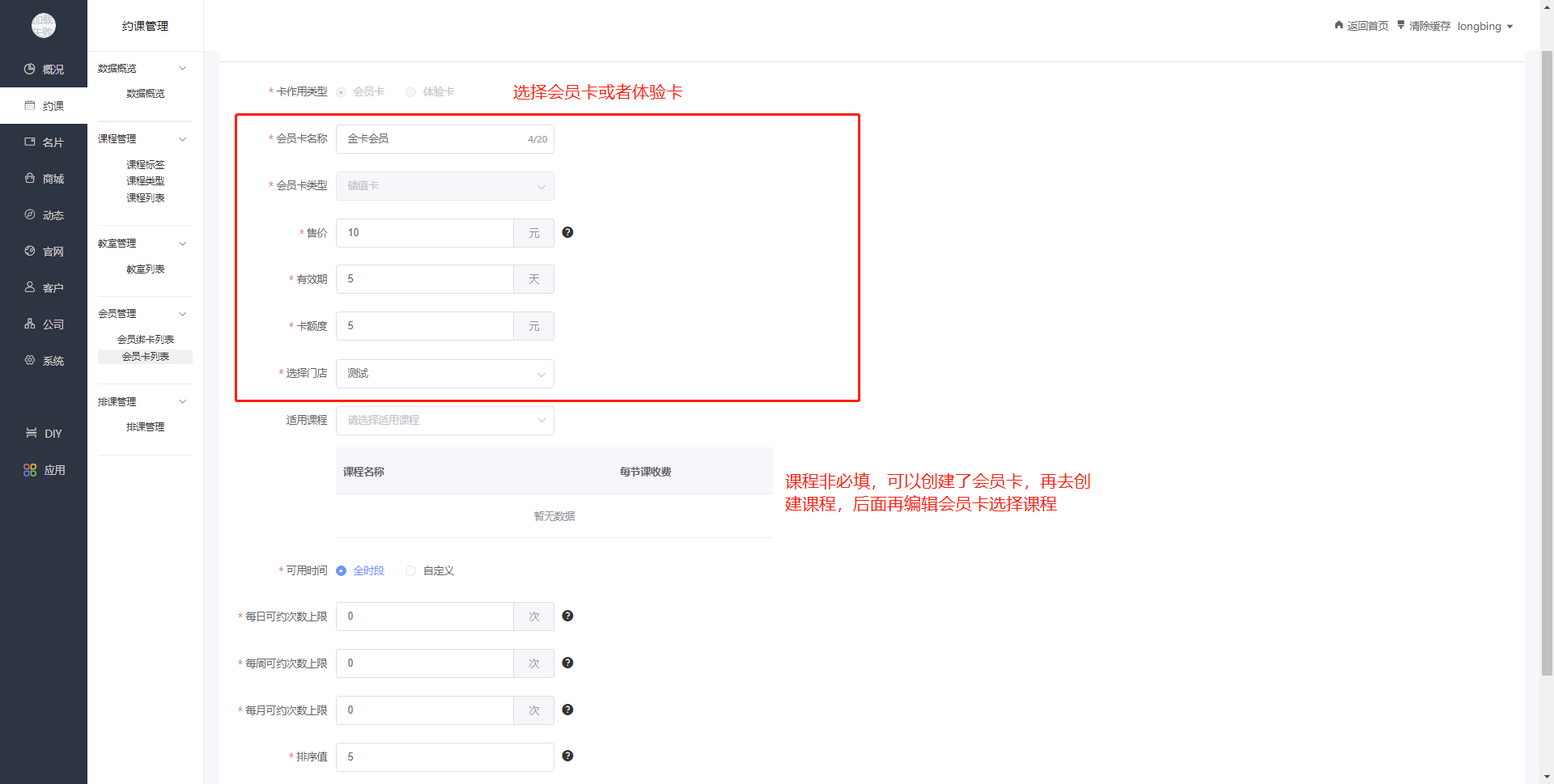Open the 系统 settings gear icon
The height and width of the screenshot is (784, 1554).
pos(30,361)
